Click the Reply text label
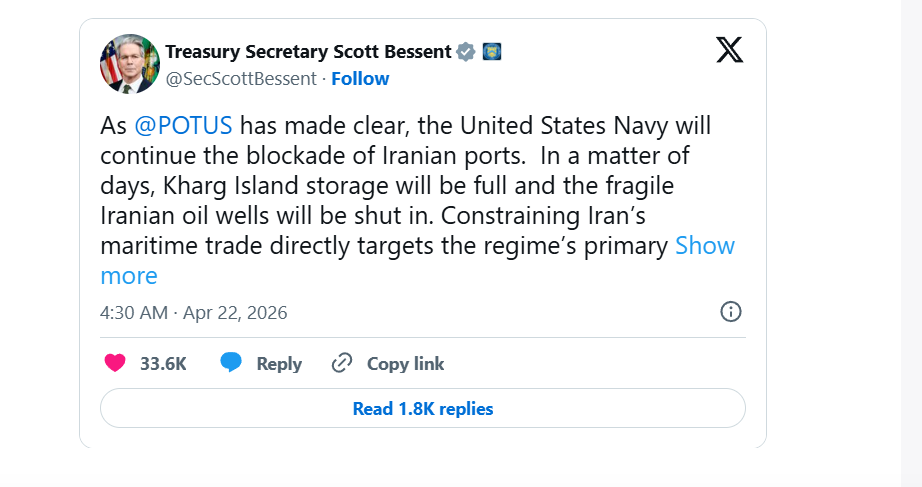Viewport: 922px width, 487px height. 279,364
